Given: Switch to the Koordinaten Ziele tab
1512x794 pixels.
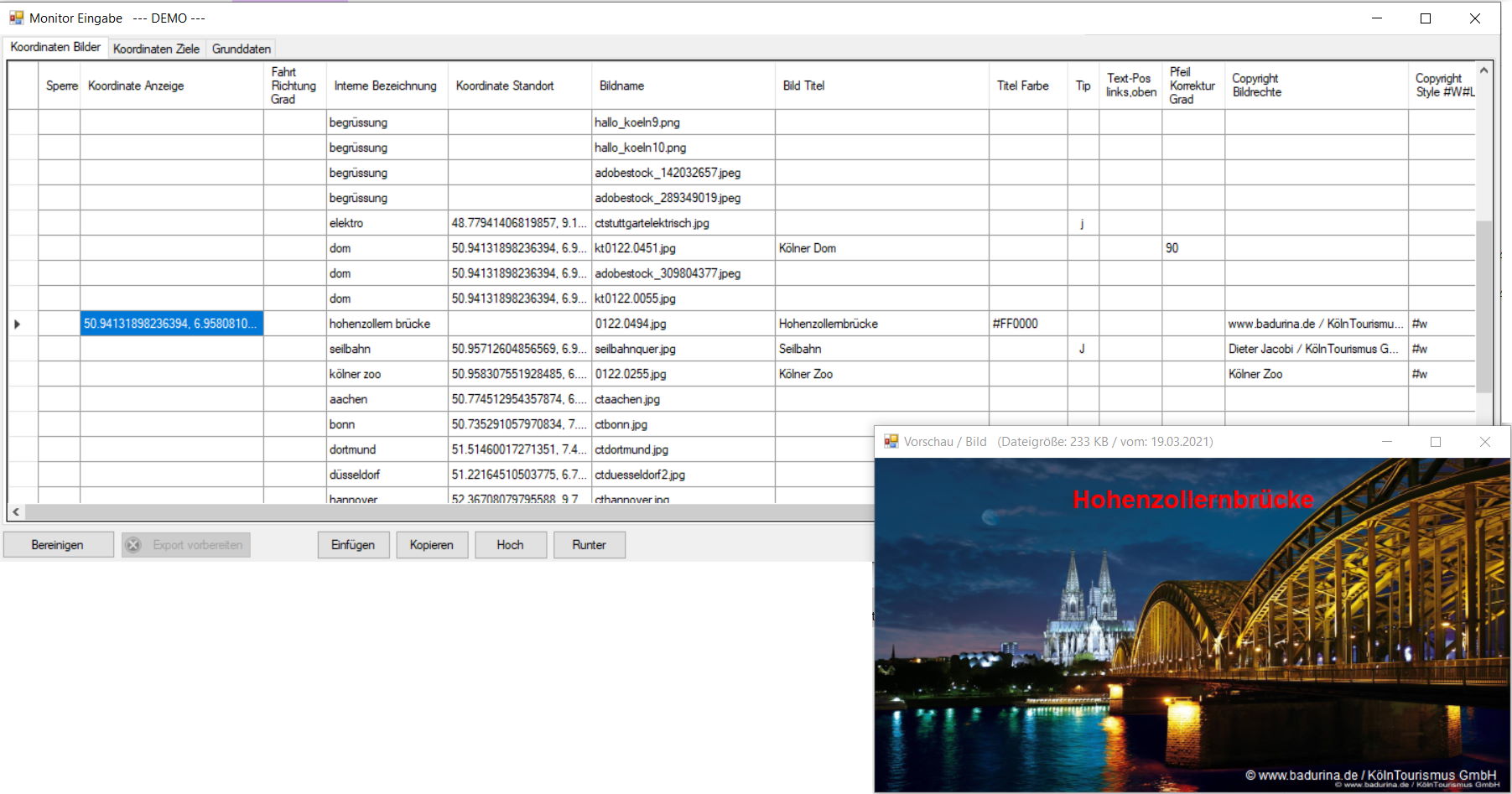Looking at the screenshot, I should coord(156,49).
